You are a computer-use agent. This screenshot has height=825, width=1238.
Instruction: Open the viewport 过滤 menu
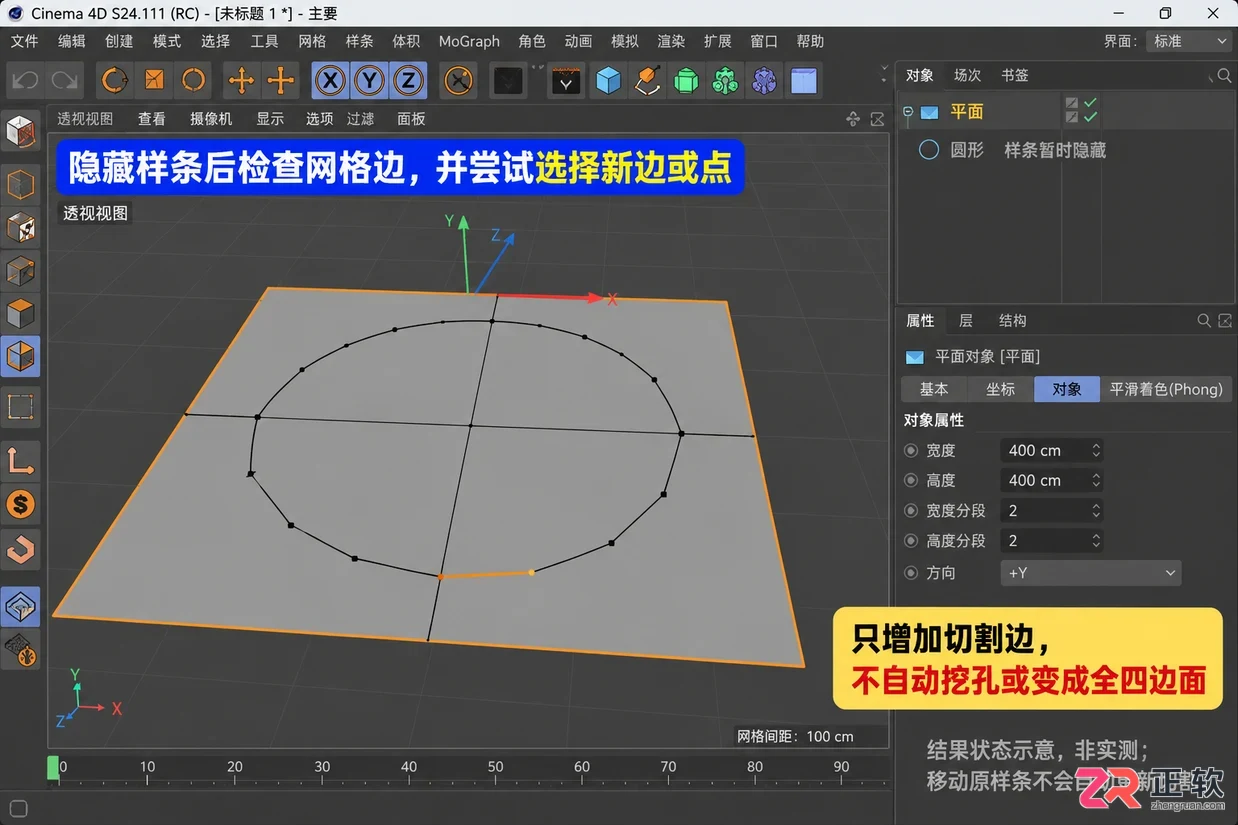(x=360, y=118)
